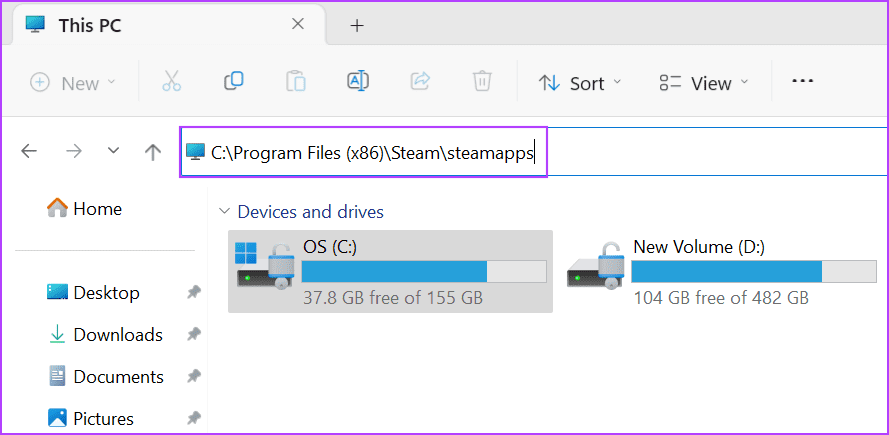The width and height of the screenshot is (889, 435).
Task: Open Pictures in the navigation pane
Action: click(x=91, y=419)
